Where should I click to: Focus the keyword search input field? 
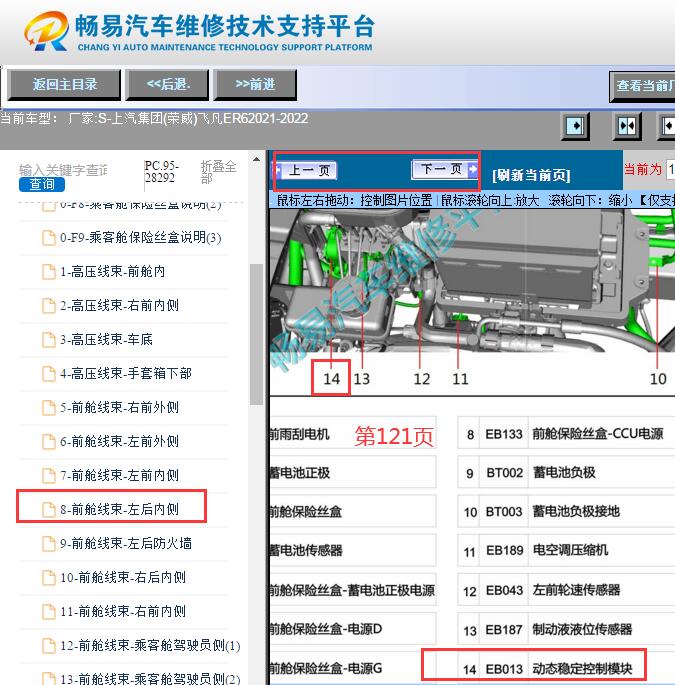coord(63,170)
